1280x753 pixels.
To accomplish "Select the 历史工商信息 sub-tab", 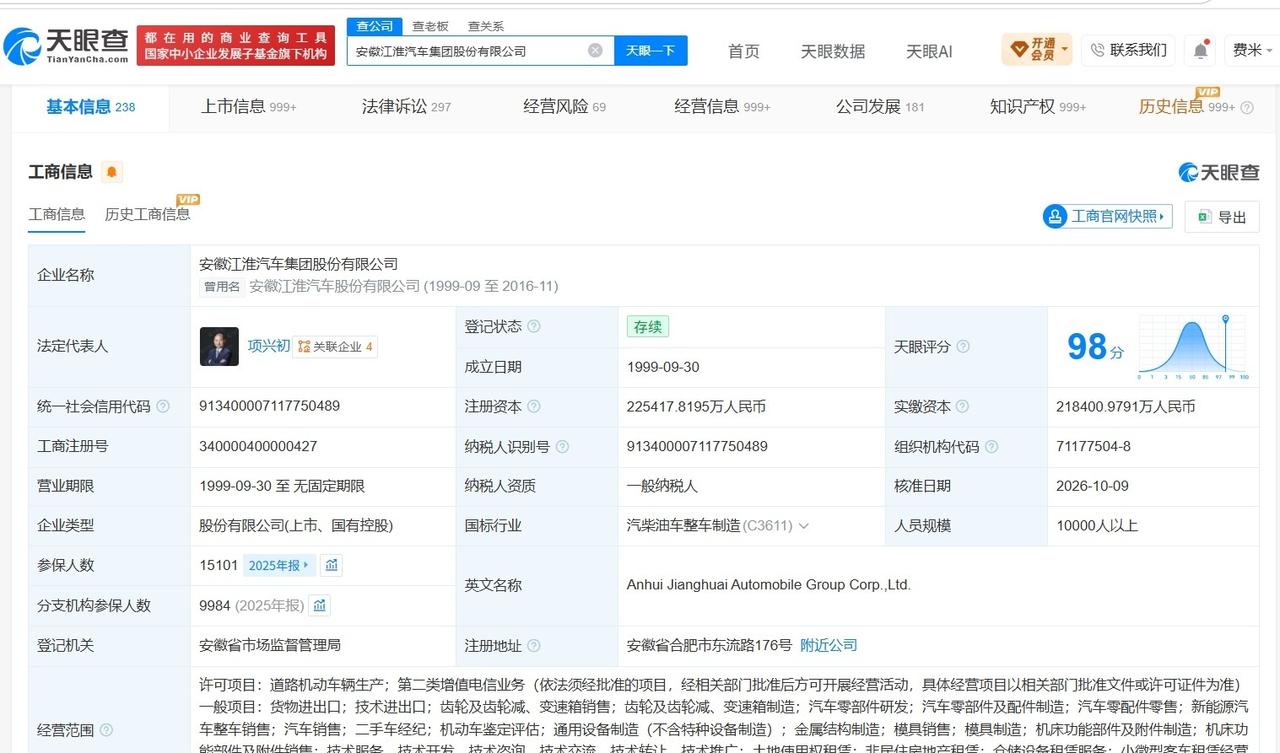I will [147, 214].
